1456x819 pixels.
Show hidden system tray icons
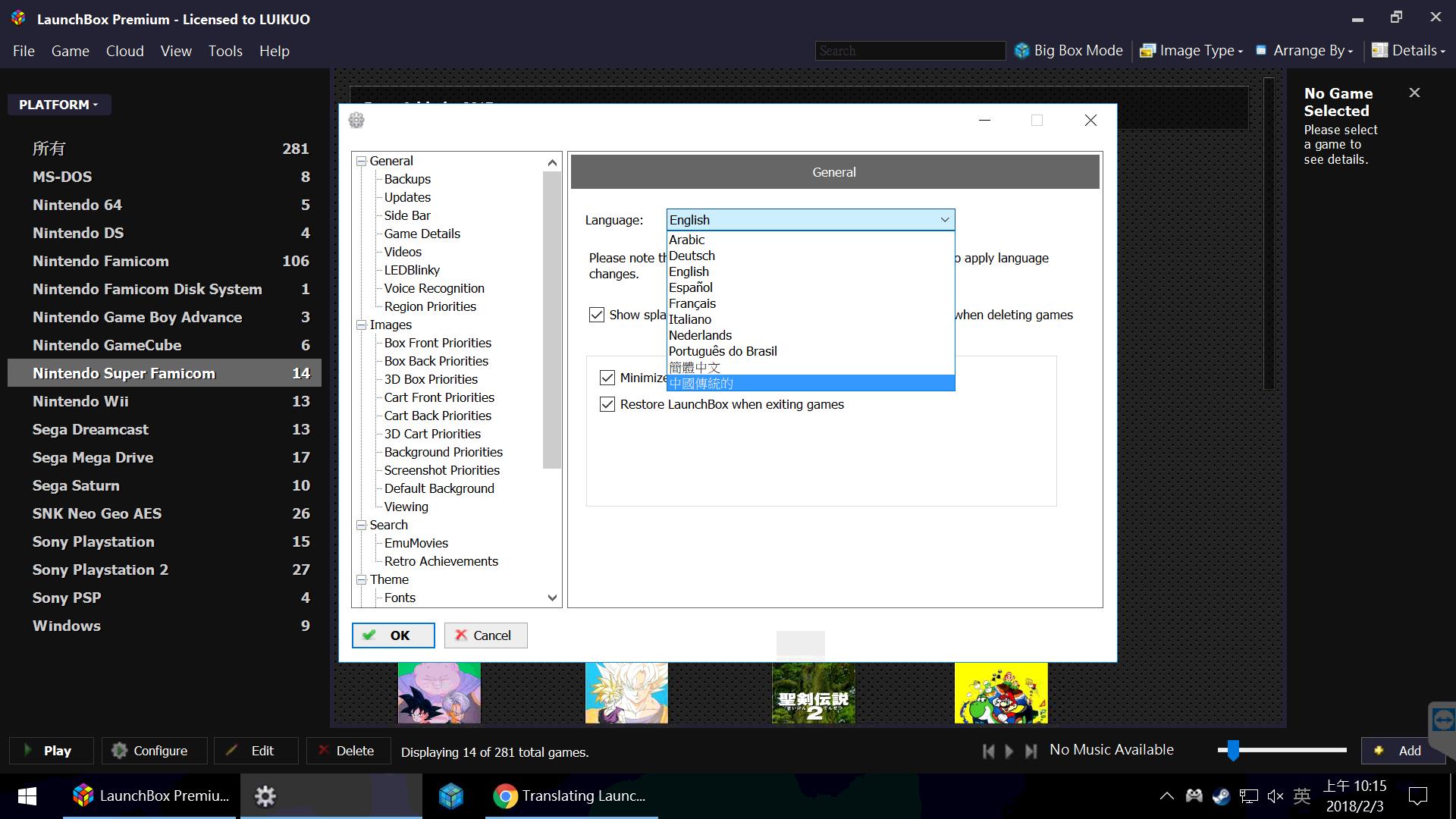1167,796
